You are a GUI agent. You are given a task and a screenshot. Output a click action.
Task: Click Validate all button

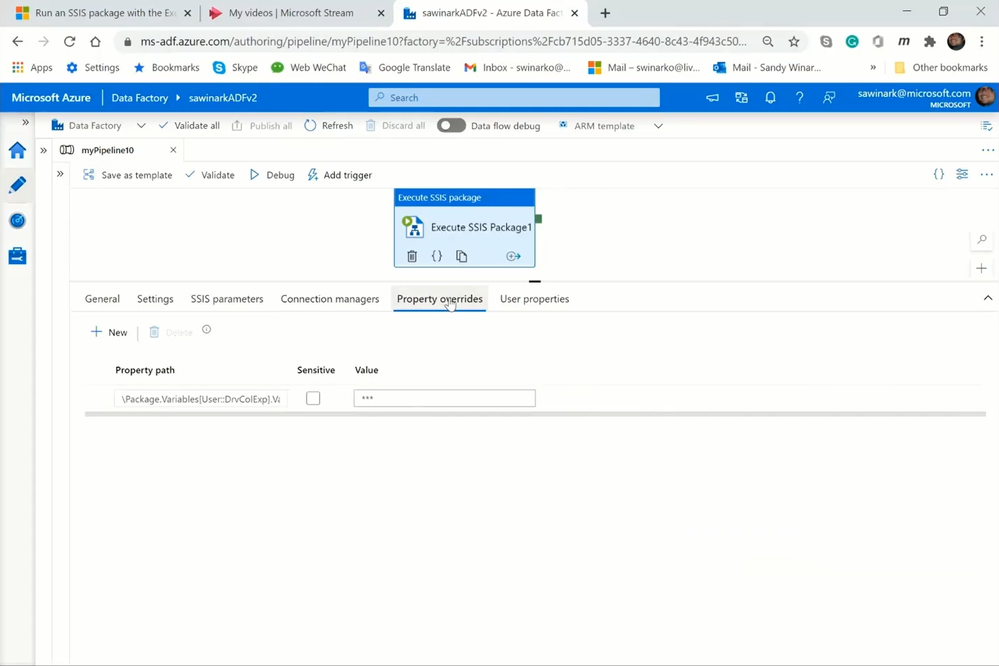coord(189,126)
